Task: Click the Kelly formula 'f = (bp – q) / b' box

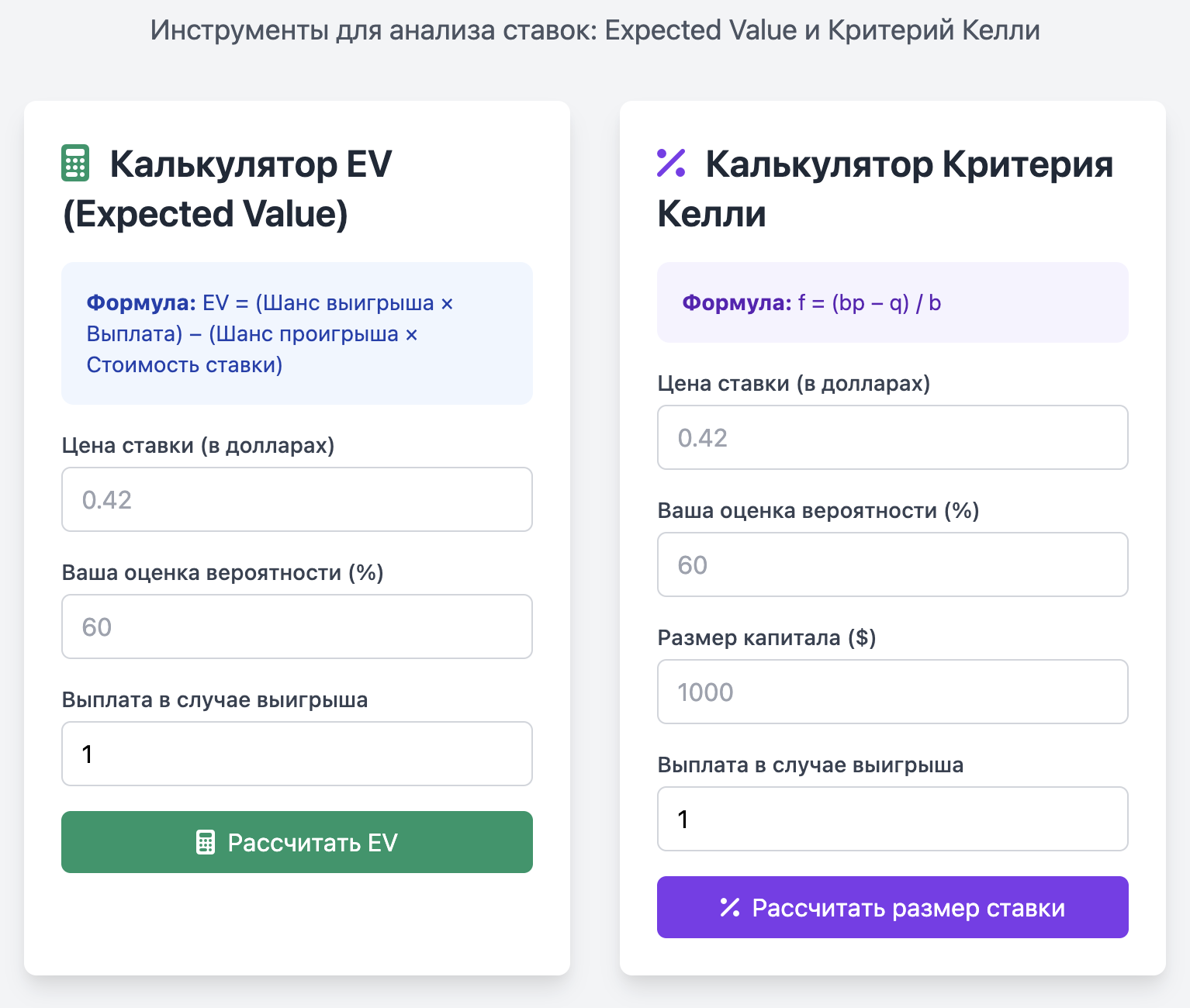Action: click(892, 302)
